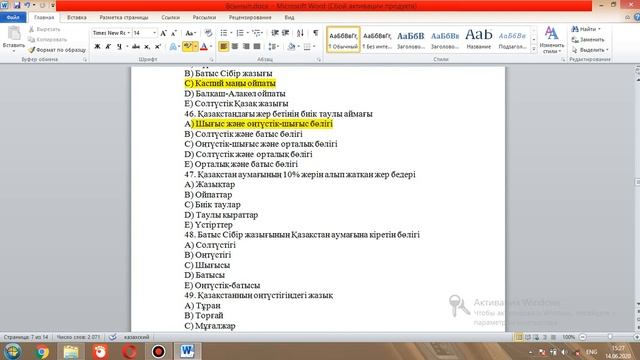
Task: Align text left
Action: click(224, 47)
